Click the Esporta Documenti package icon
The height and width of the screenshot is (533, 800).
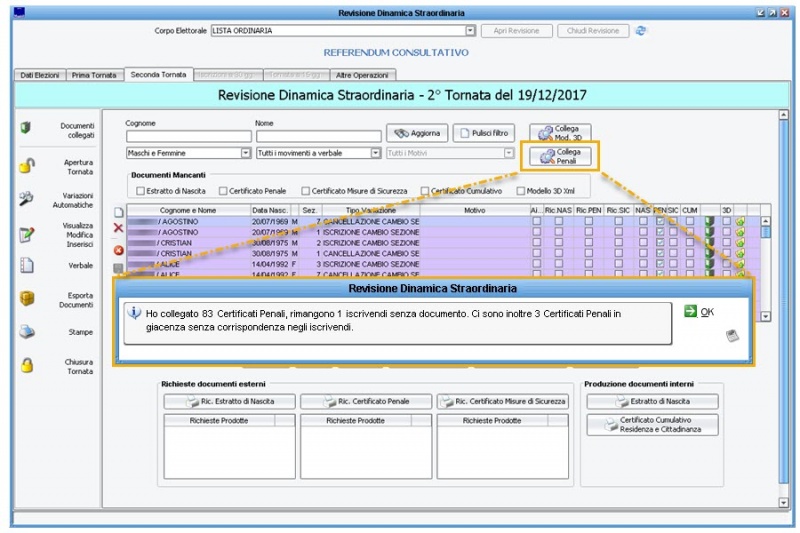pyautogui.click(x=27, y=299)
